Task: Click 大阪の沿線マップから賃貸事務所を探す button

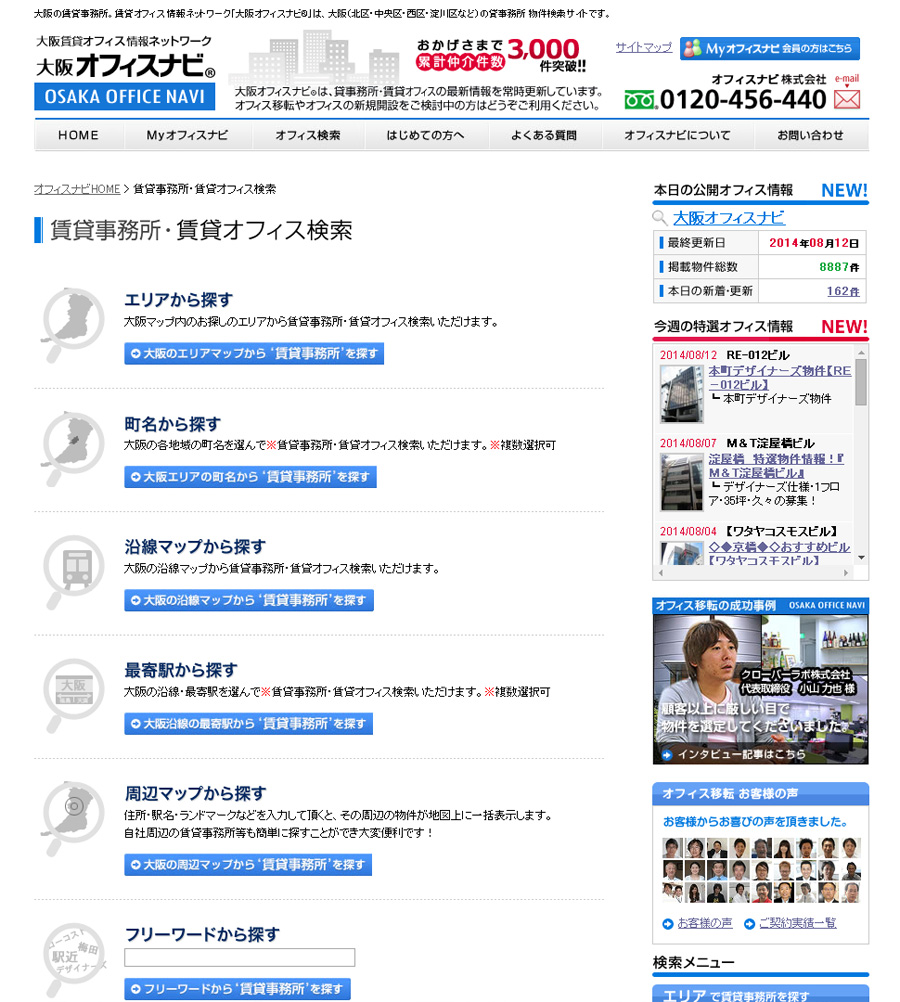Action: coord(249,600)
